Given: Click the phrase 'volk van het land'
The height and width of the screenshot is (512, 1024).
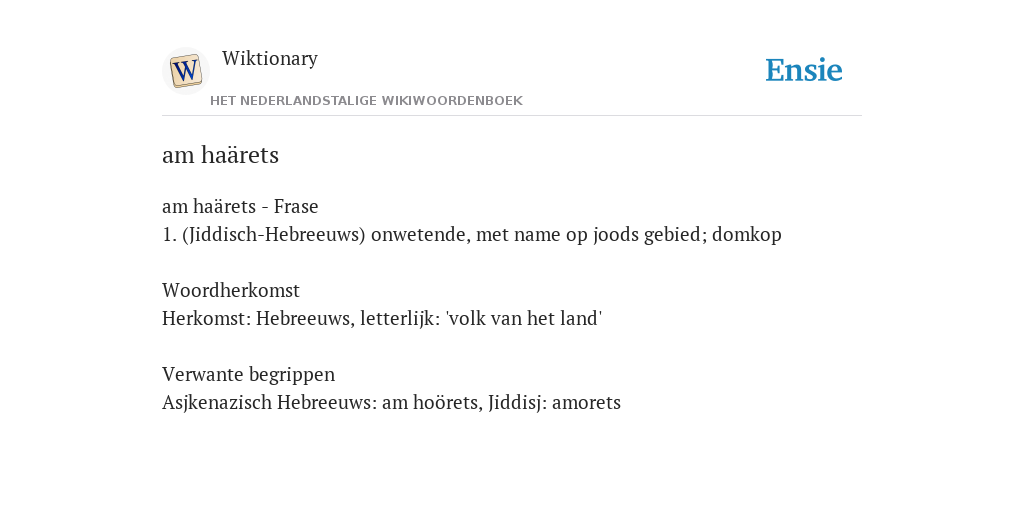Looking at the screenshot, I should point(524,319).
